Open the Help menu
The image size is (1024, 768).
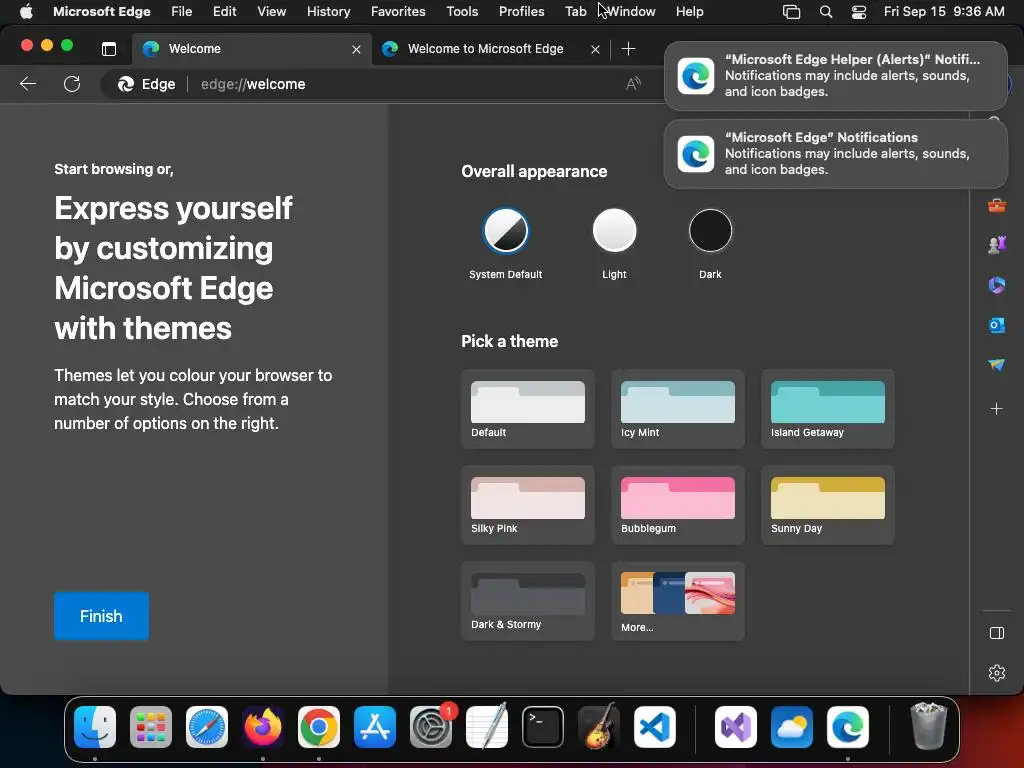click(x=689, y=11)
